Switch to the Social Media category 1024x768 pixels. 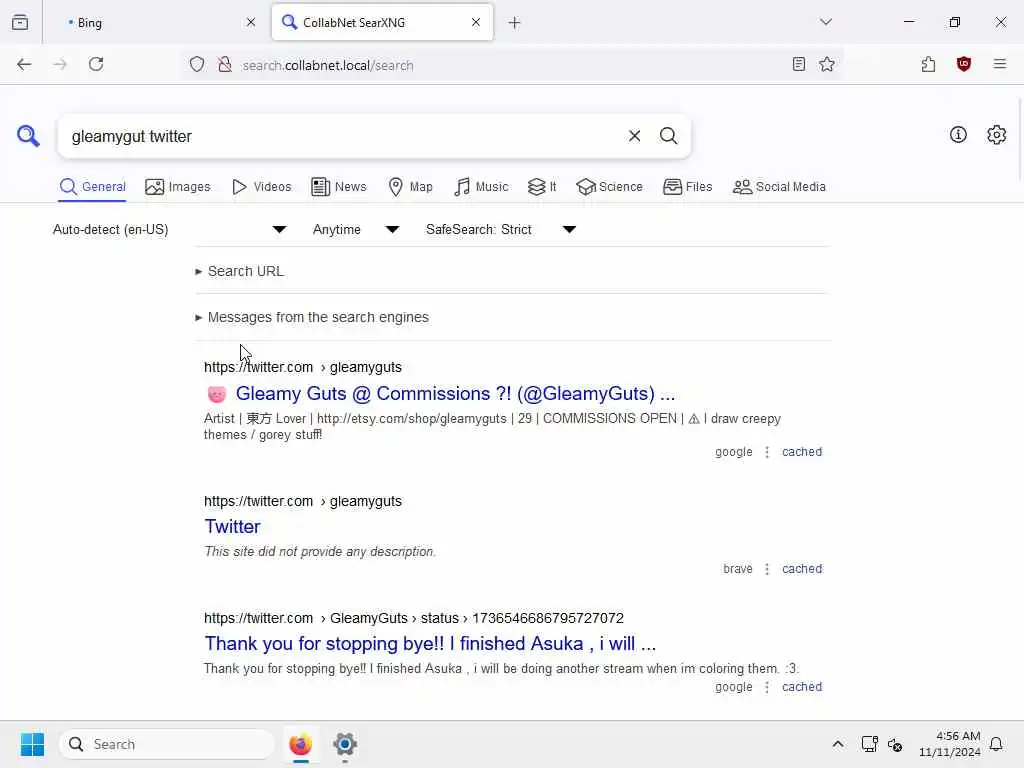[x=779, y=187]
